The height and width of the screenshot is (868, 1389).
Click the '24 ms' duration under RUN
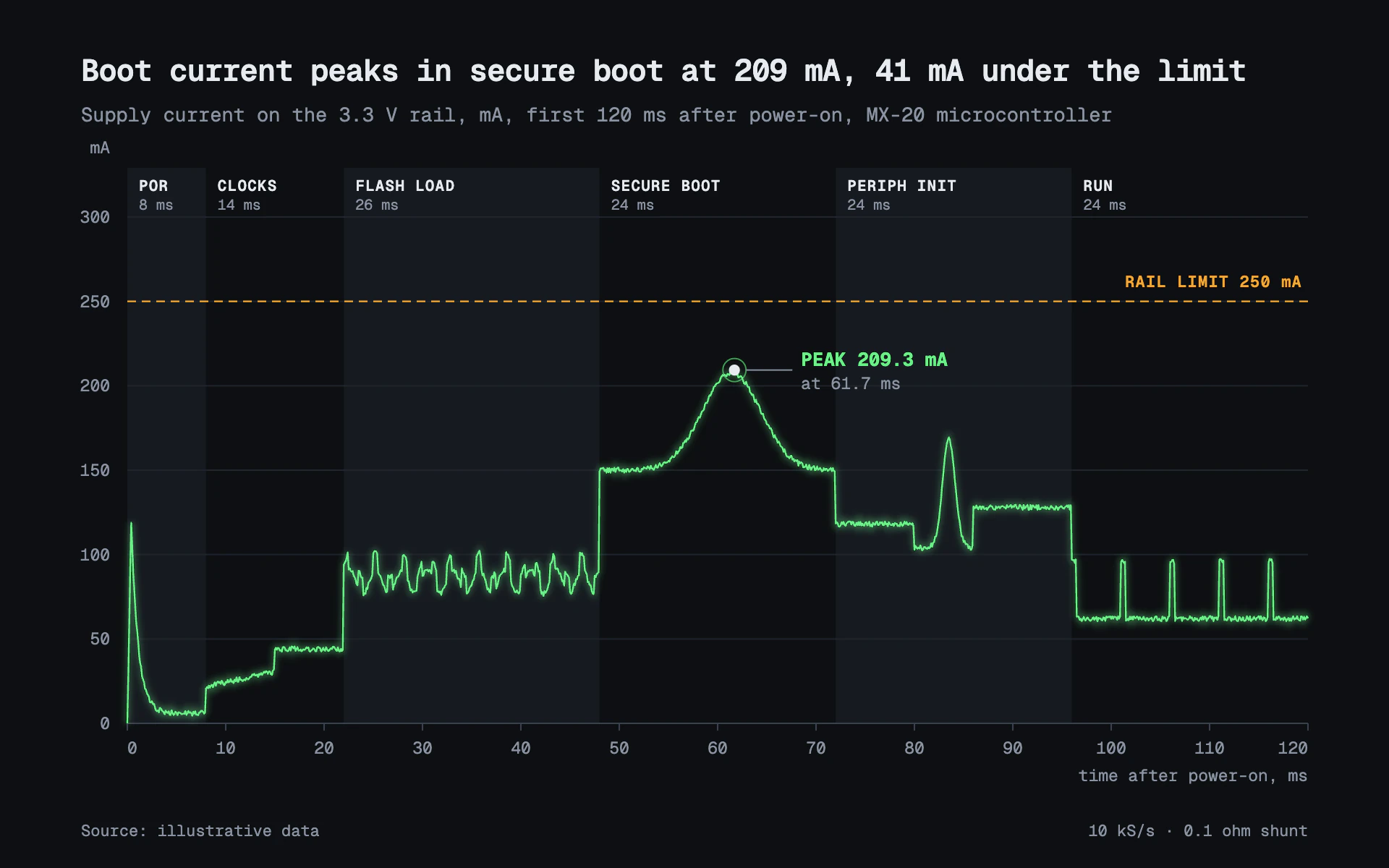(1104, 205)
